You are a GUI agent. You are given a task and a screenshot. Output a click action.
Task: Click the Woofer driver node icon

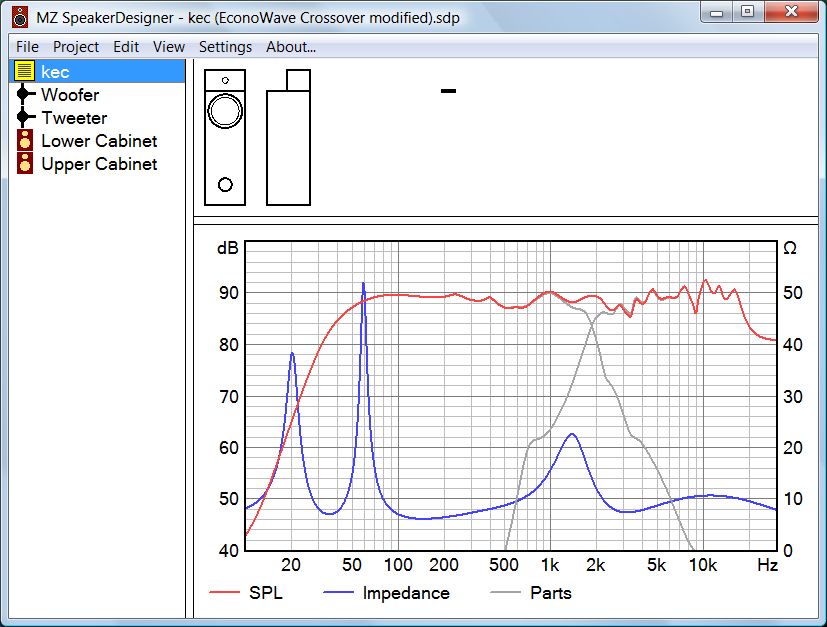click(24, 94)
